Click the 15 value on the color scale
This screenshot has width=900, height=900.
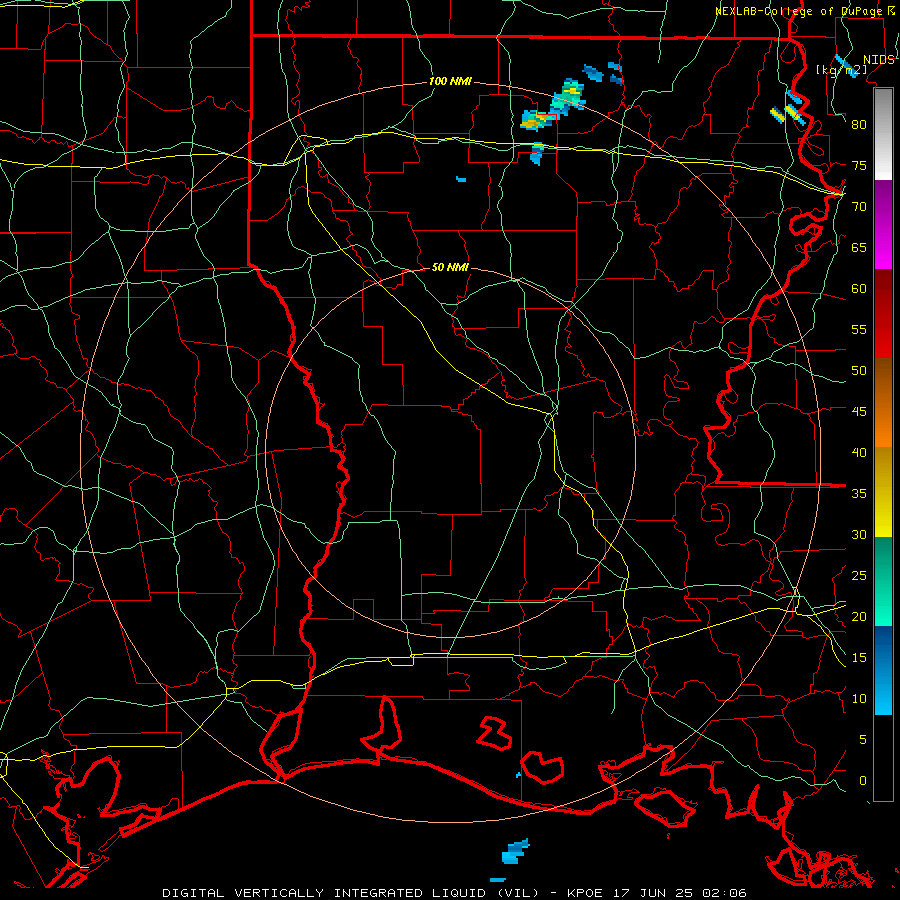click(x=859, y=658)
